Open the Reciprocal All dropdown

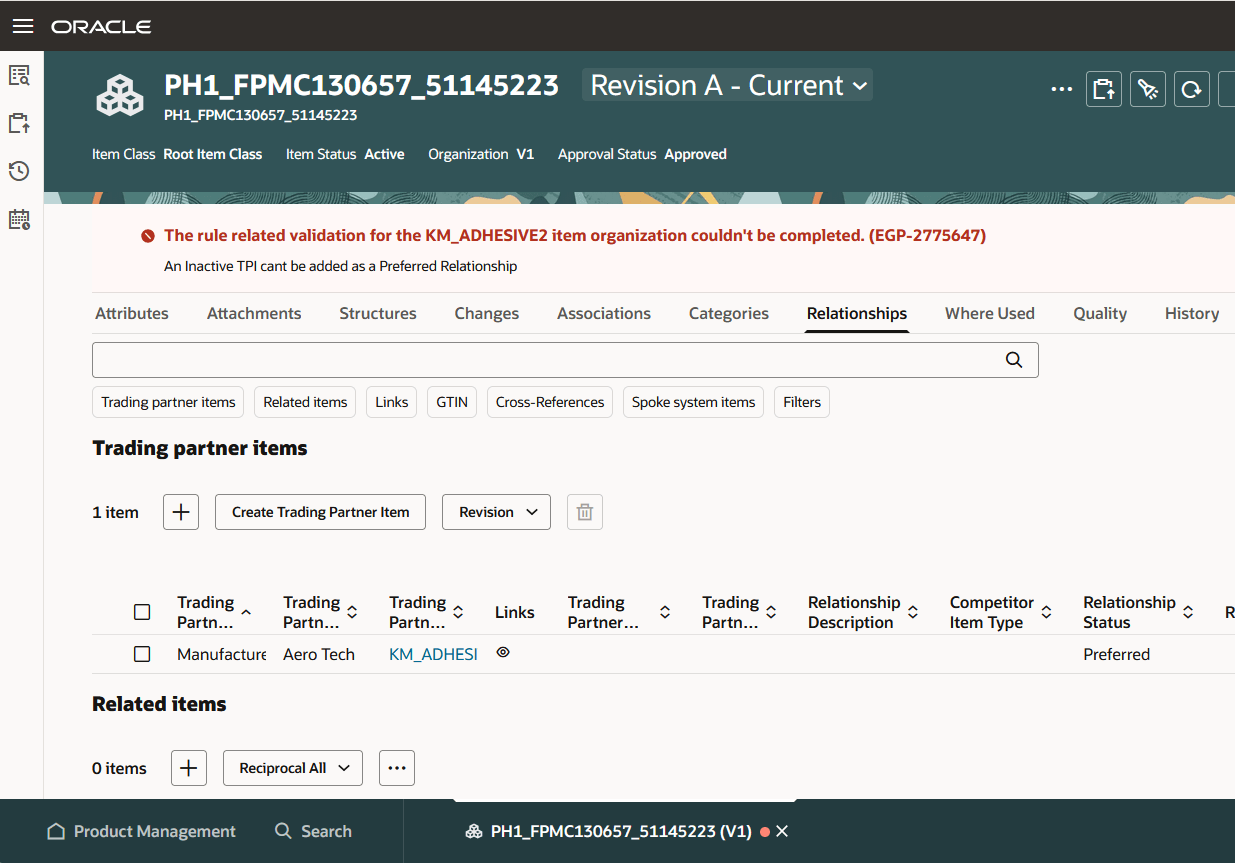click(x=293, y=768)
